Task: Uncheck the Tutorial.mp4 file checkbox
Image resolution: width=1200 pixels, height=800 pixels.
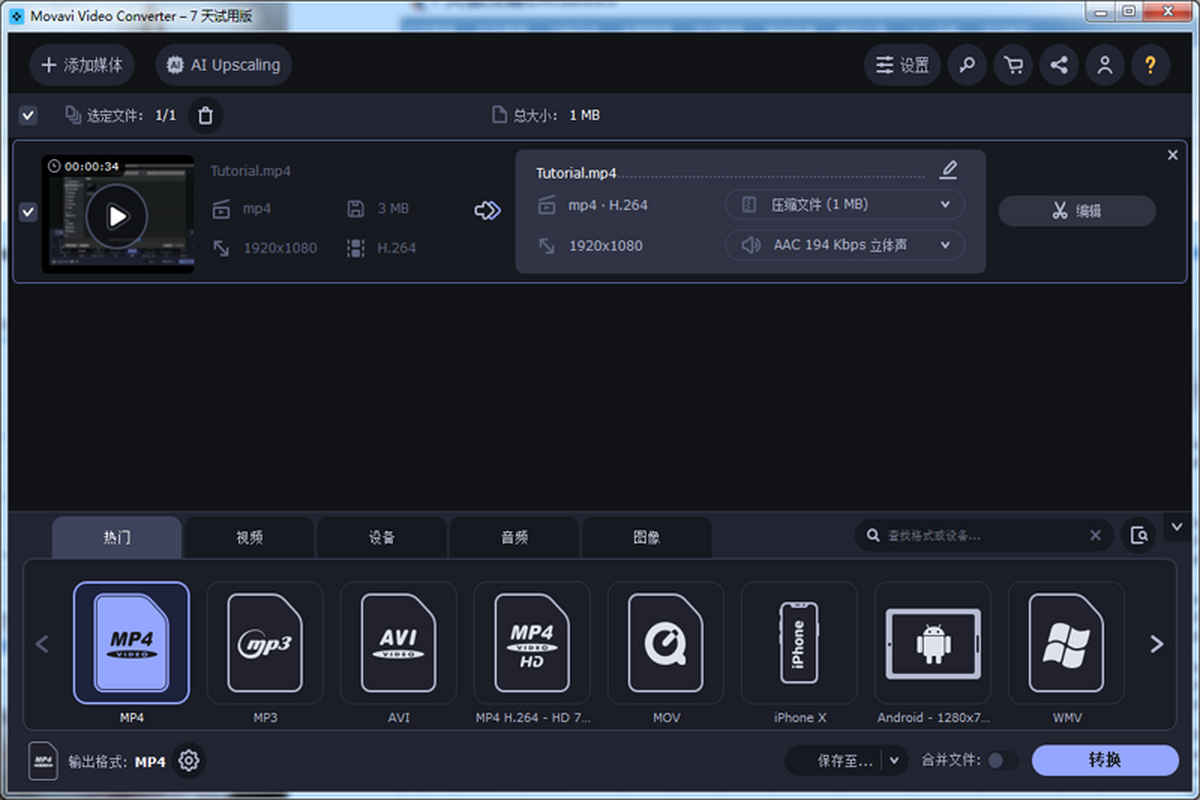Action: (28, 212)
